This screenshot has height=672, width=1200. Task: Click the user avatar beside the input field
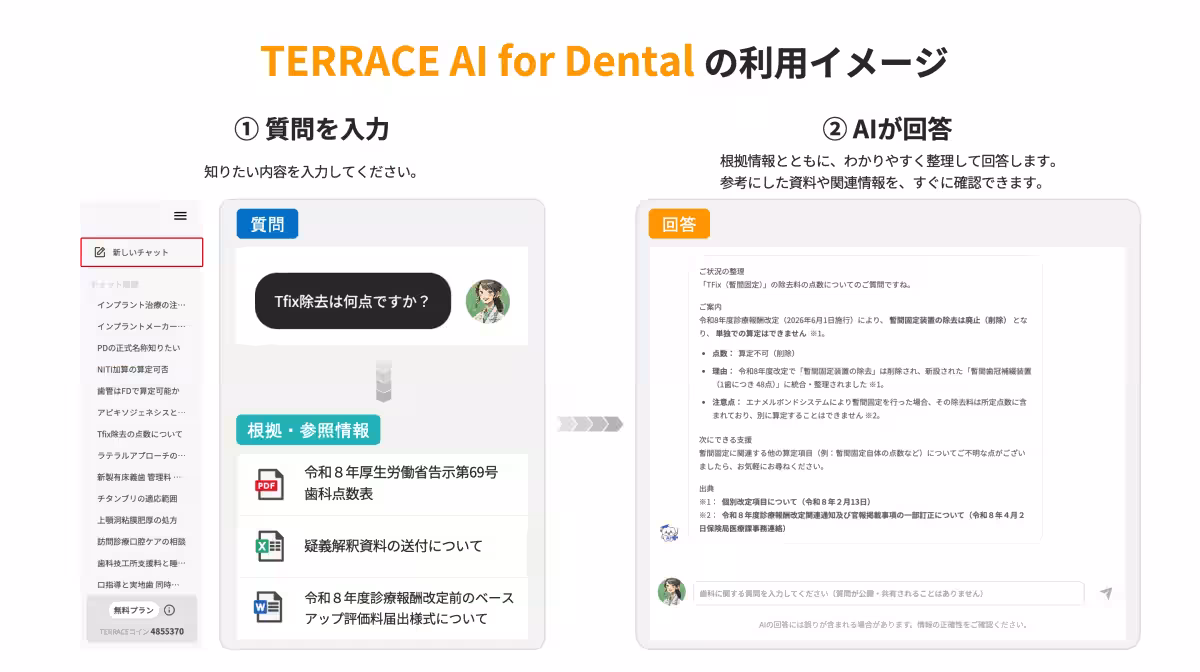[x=671, y=592]
